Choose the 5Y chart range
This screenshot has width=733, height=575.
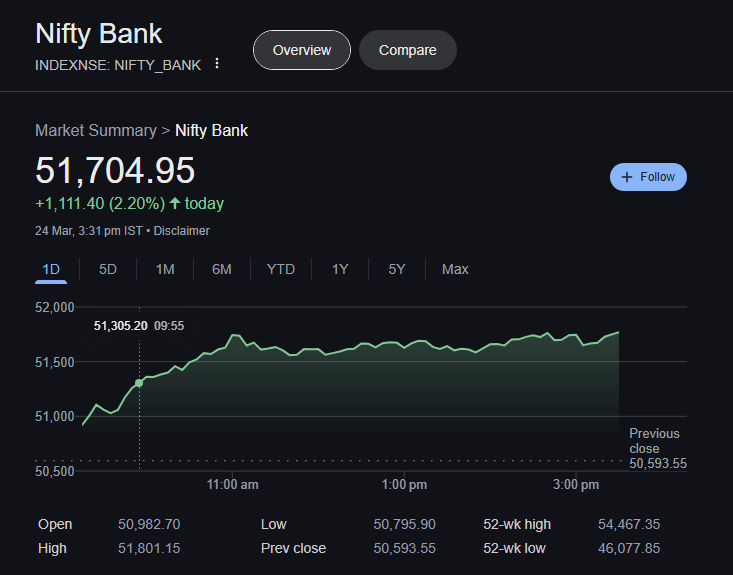(396, 269)
